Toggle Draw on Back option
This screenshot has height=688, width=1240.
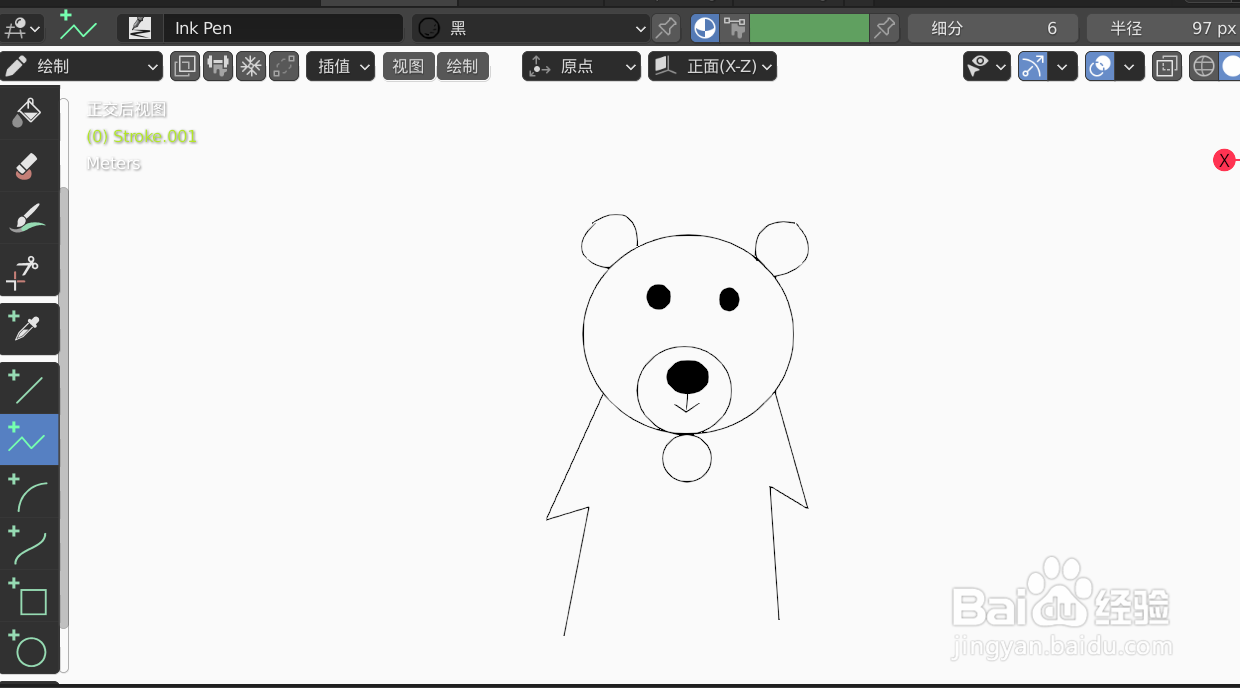click(x=185, y=67)
